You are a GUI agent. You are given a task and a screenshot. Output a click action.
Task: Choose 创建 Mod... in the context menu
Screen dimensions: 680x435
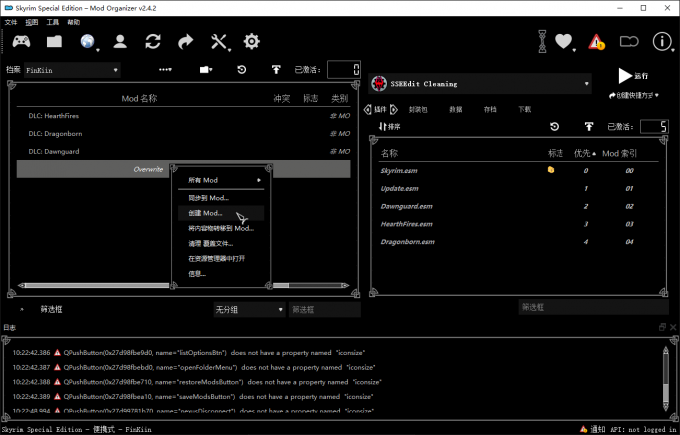[221, 213]
